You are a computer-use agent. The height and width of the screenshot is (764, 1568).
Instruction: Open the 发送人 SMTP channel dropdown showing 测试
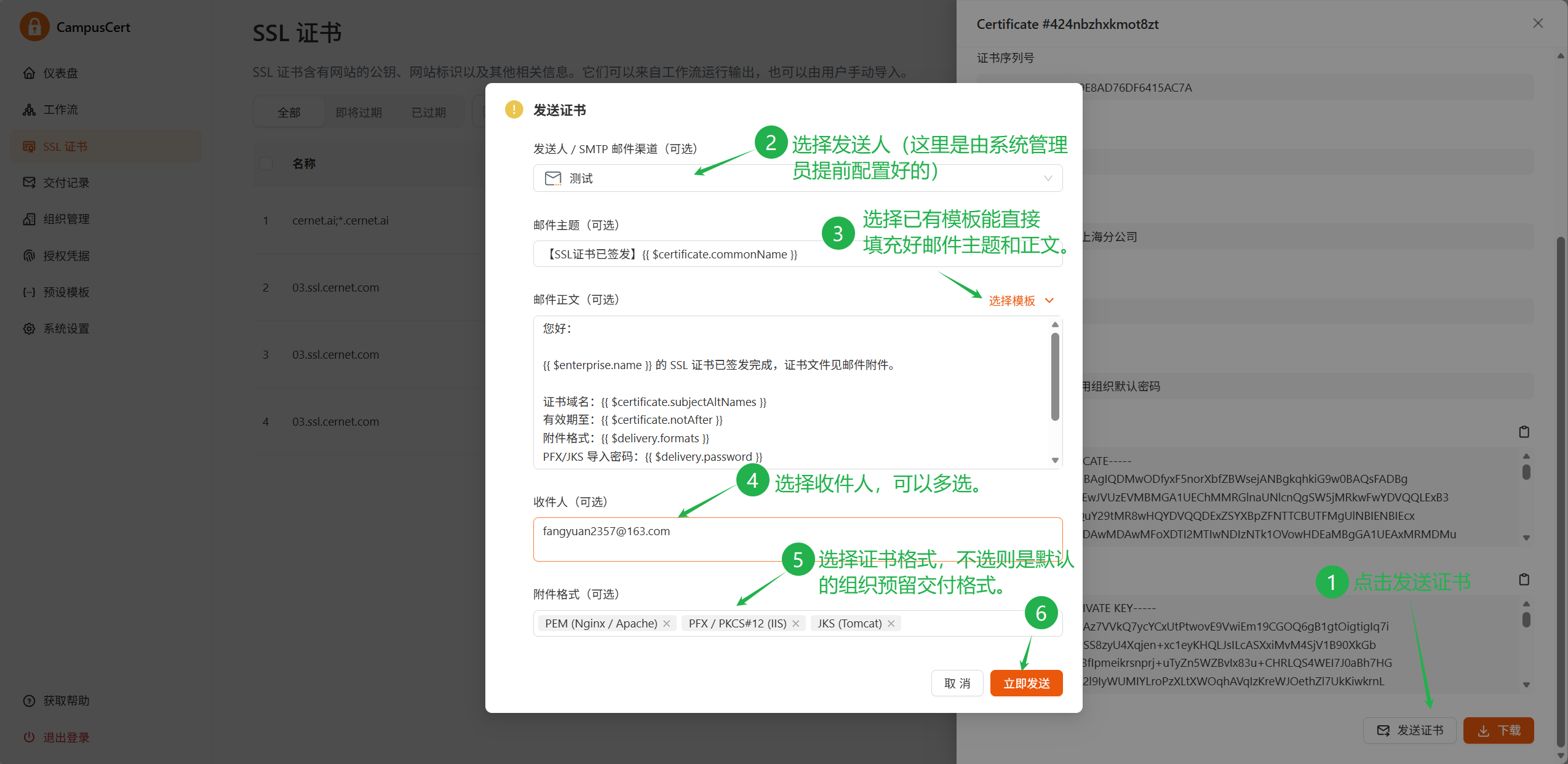point(797,178)
